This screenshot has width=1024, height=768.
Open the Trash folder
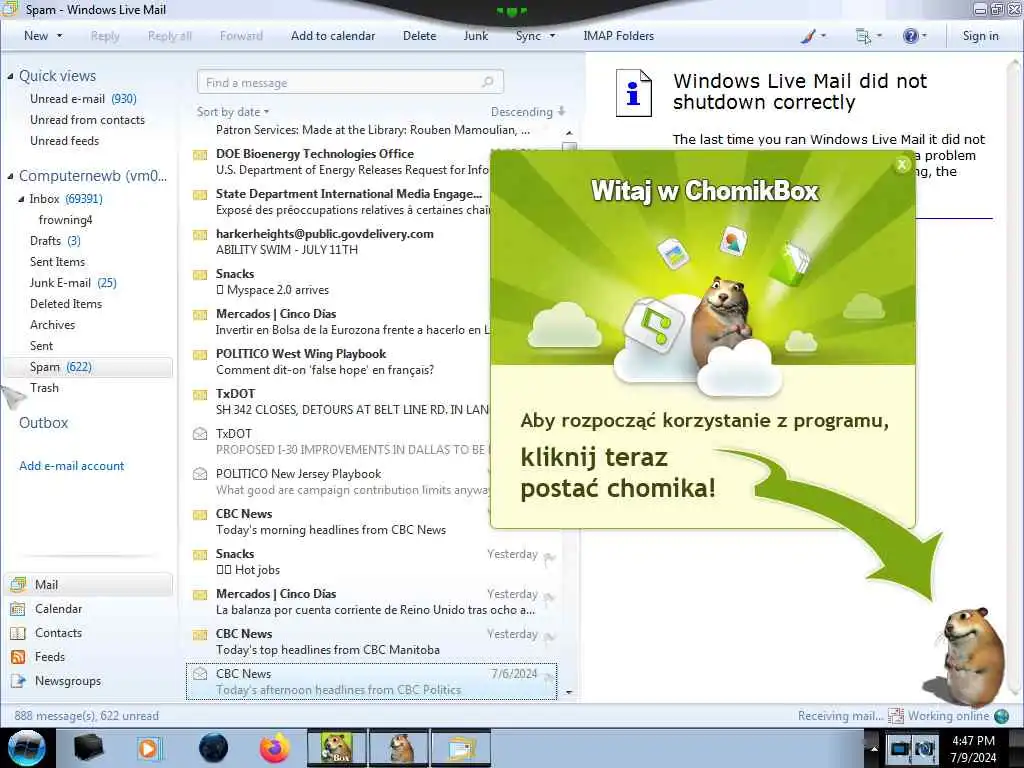44,387
